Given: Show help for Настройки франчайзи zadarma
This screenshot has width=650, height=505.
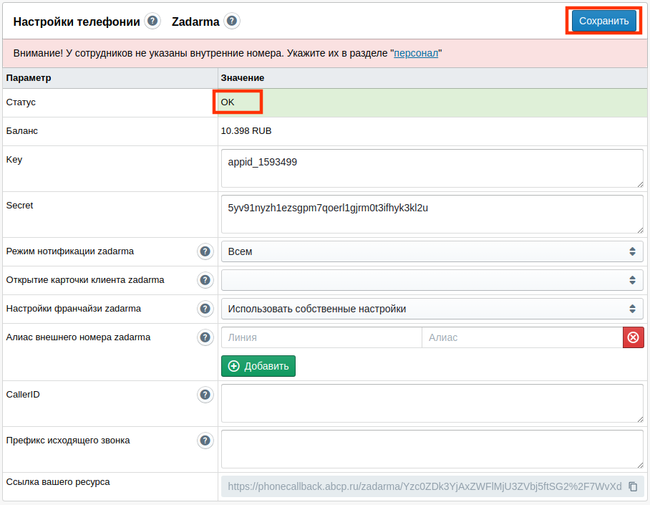Looking at the screenshot, I should (205, 309).
